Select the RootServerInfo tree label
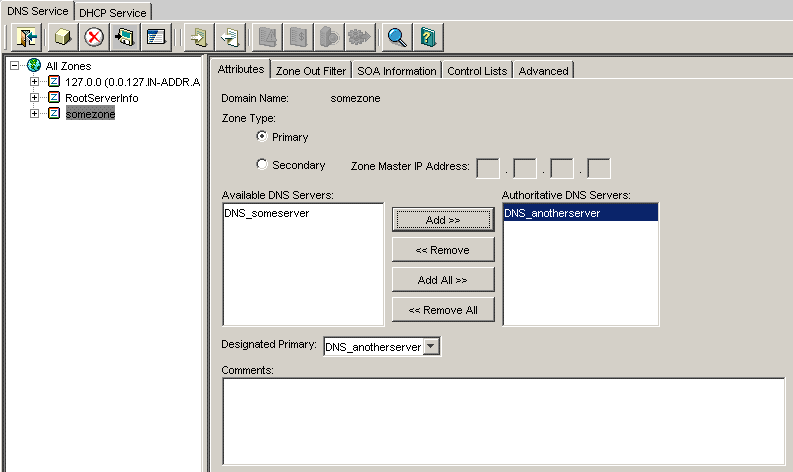 click(x=102, y=98)
